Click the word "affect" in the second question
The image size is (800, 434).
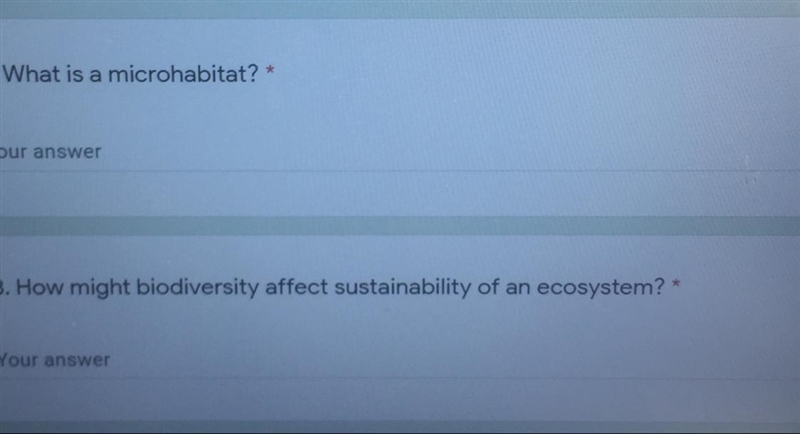tap(296, 287)
